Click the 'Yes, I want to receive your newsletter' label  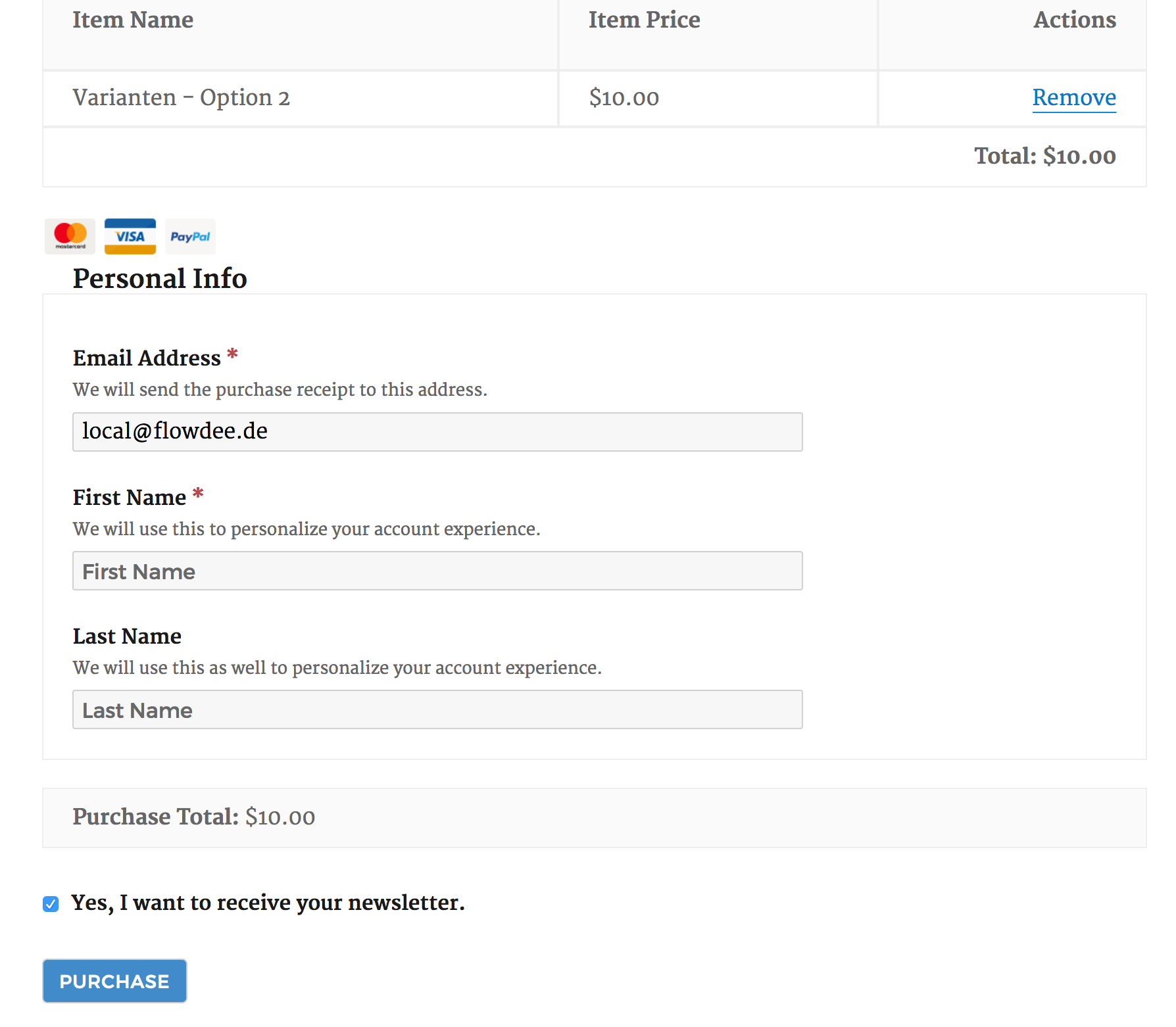pyautogui.click(x=268, y=903)
